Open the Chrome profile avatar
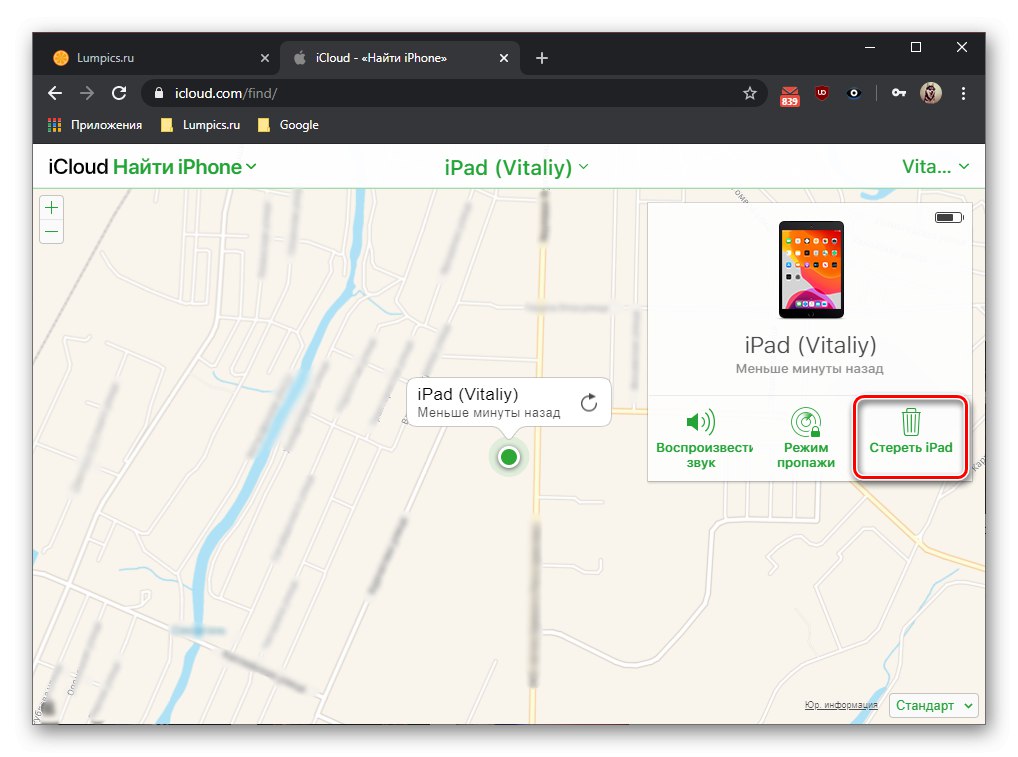Image resolution: width=1018 pixels, height=757 pixels. pyautogui.click(x=931, y=93)
